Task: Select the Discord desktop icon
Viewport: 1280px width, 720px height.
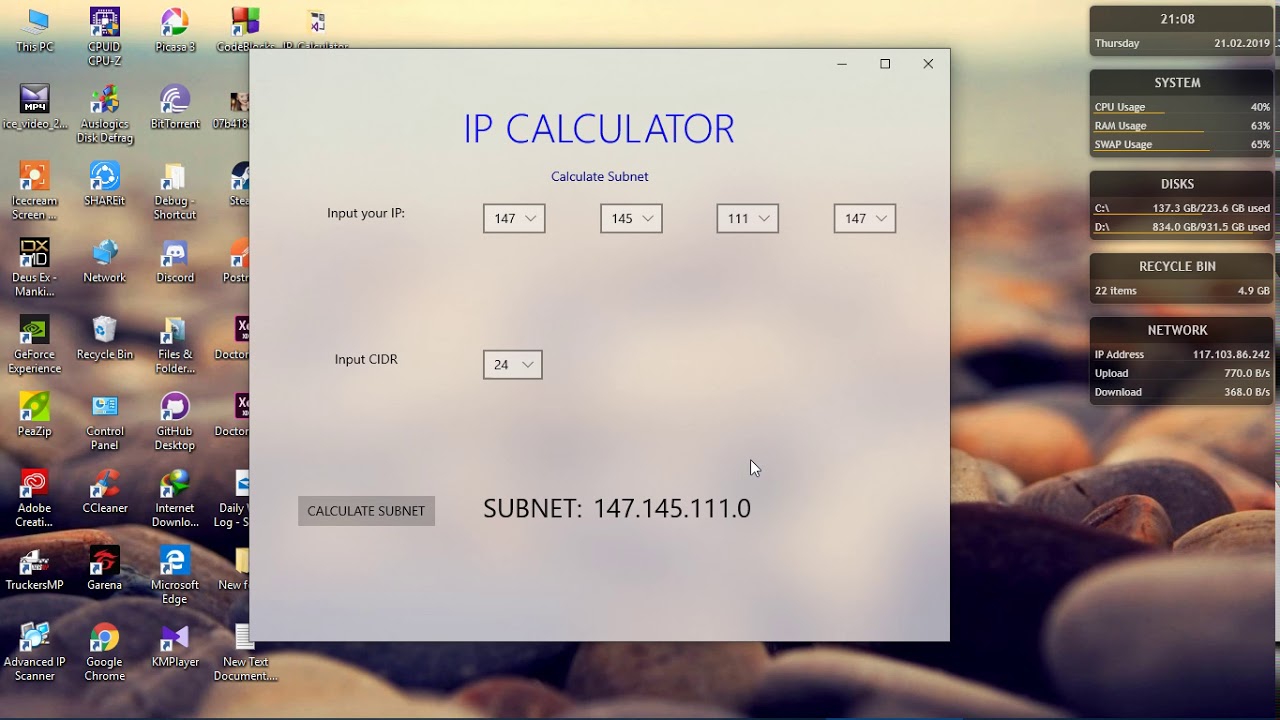Action: click(x=175, y=261)
